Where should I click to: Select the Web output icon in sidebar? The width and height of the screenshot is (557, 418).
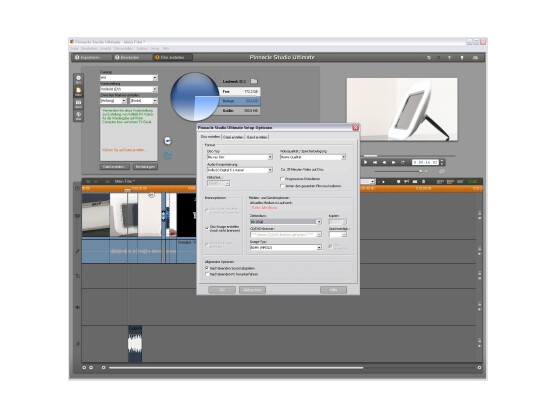79,116
